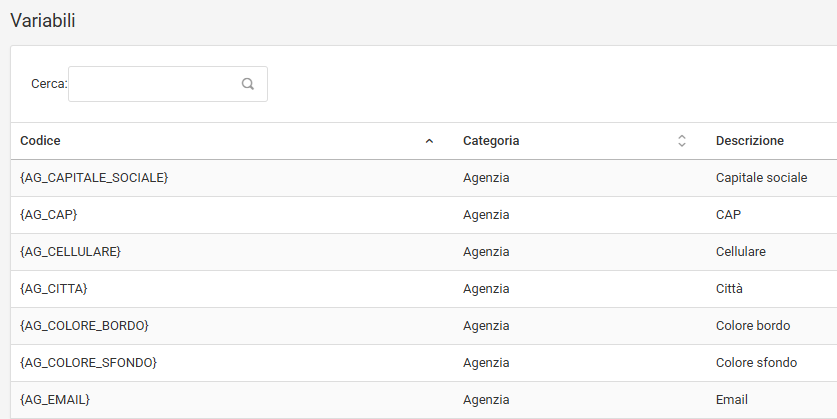This screenshot has height=419, width=837.
Task: Sort table by Categoria column header
Action: [x=491, y=141]
